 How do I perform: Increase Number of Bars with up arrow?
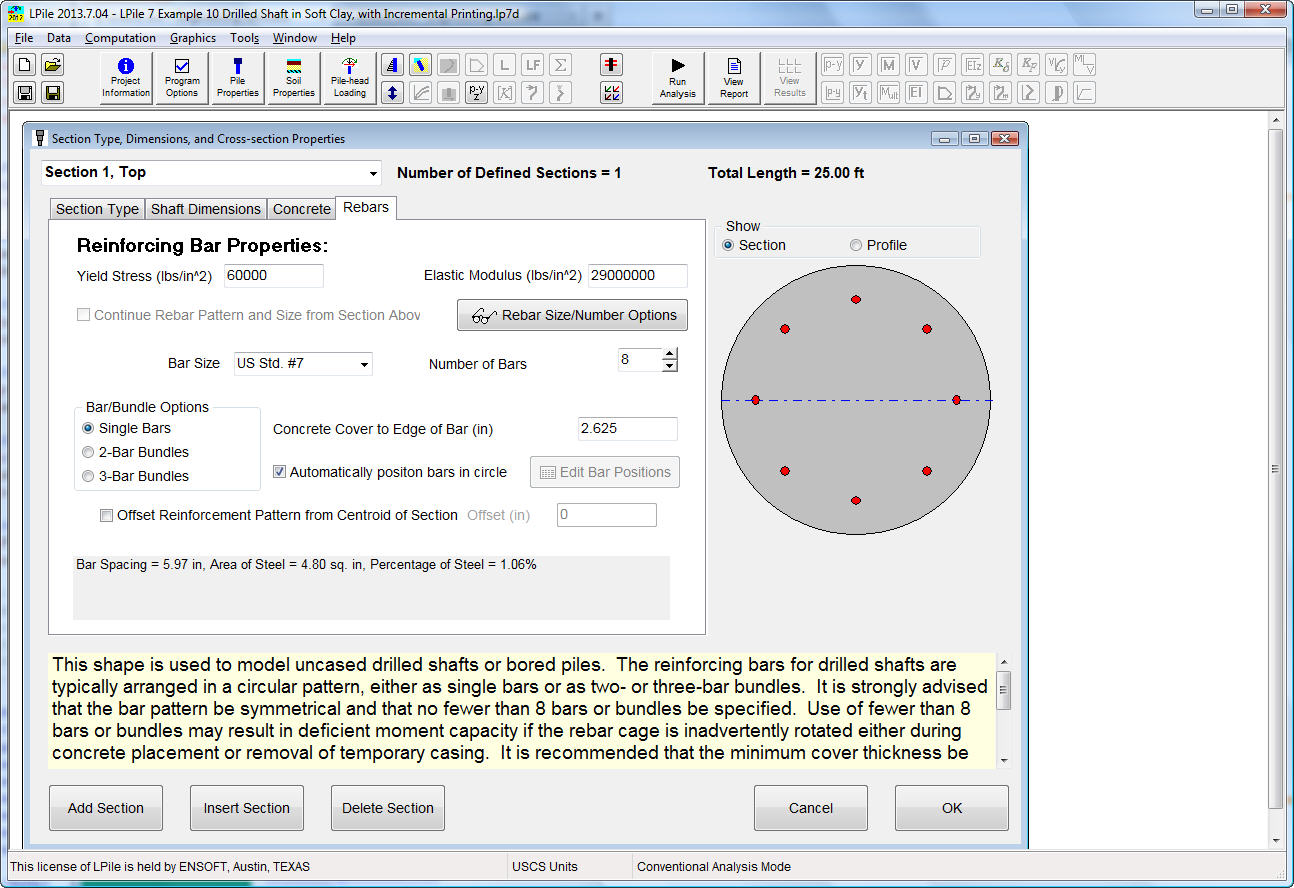tap(669, 354)
